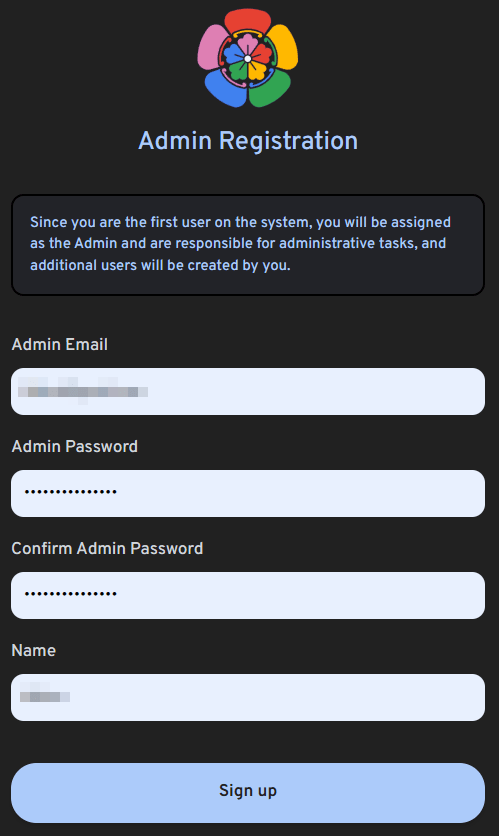Click the blue outer petal of the logo
499x836 pixels.
click(226, 88)
